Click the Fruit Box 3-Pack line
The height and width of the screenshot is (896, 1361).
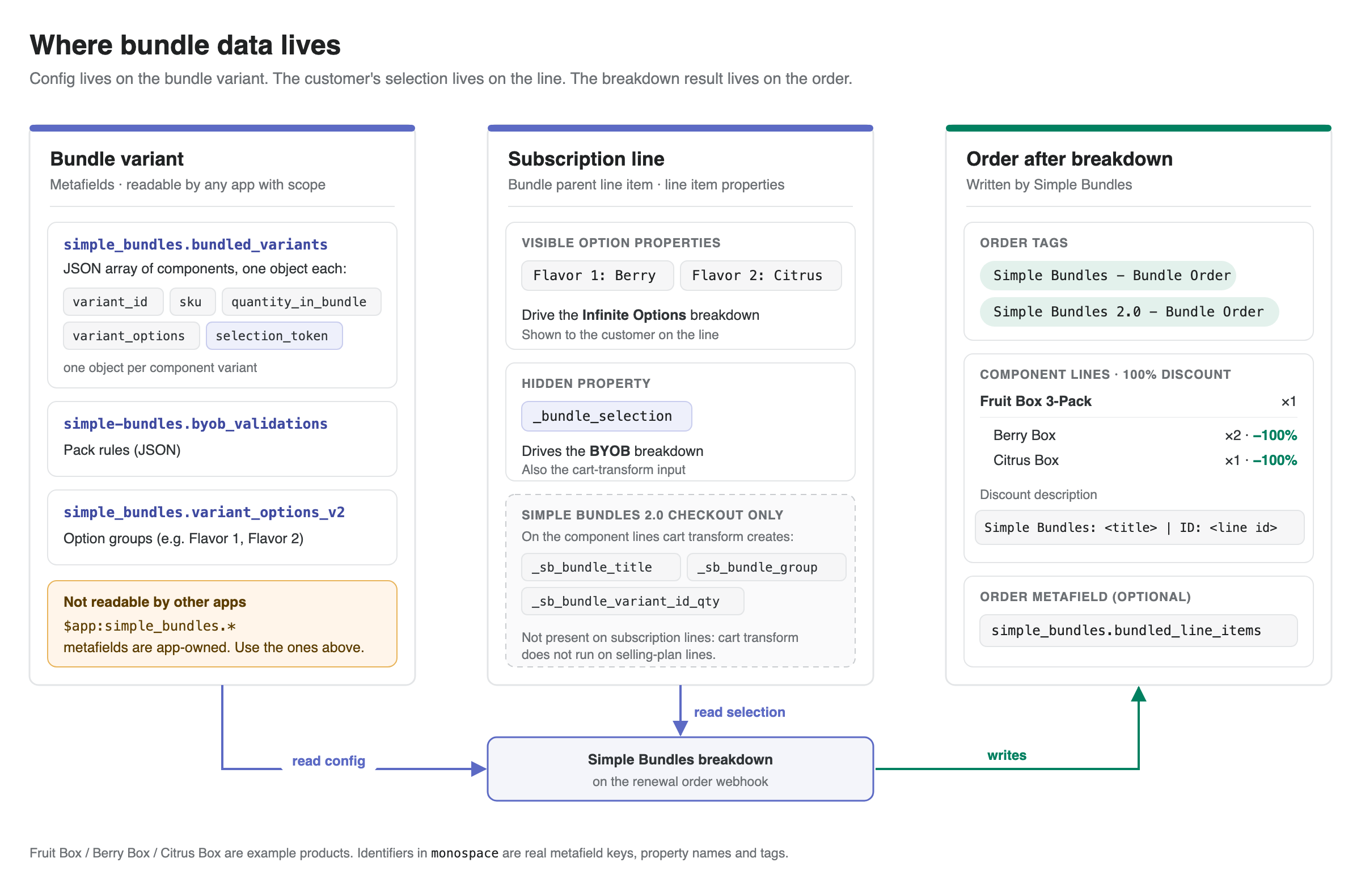tap(1138, 401)
